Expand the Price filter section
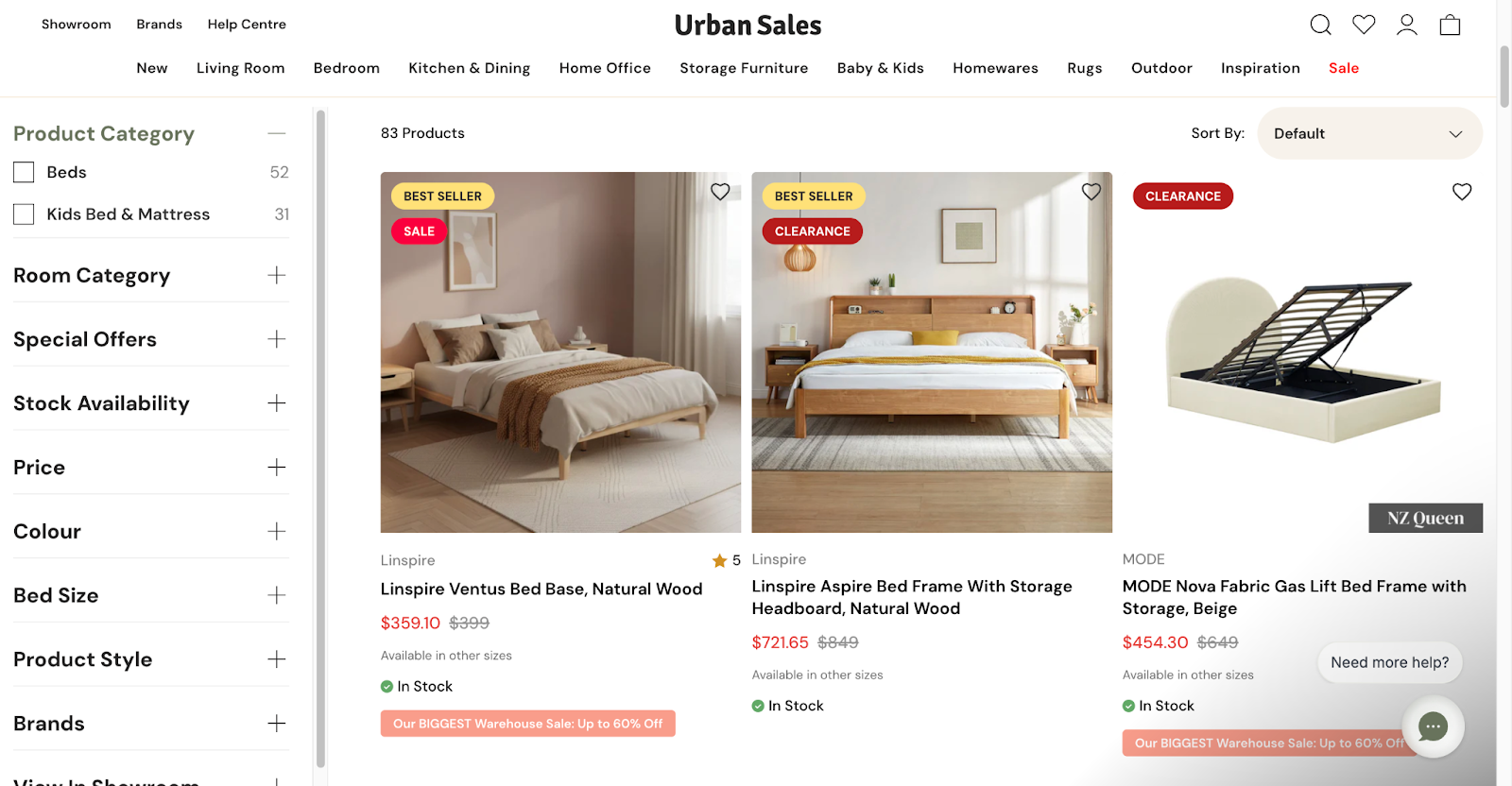 coord(276,467)
